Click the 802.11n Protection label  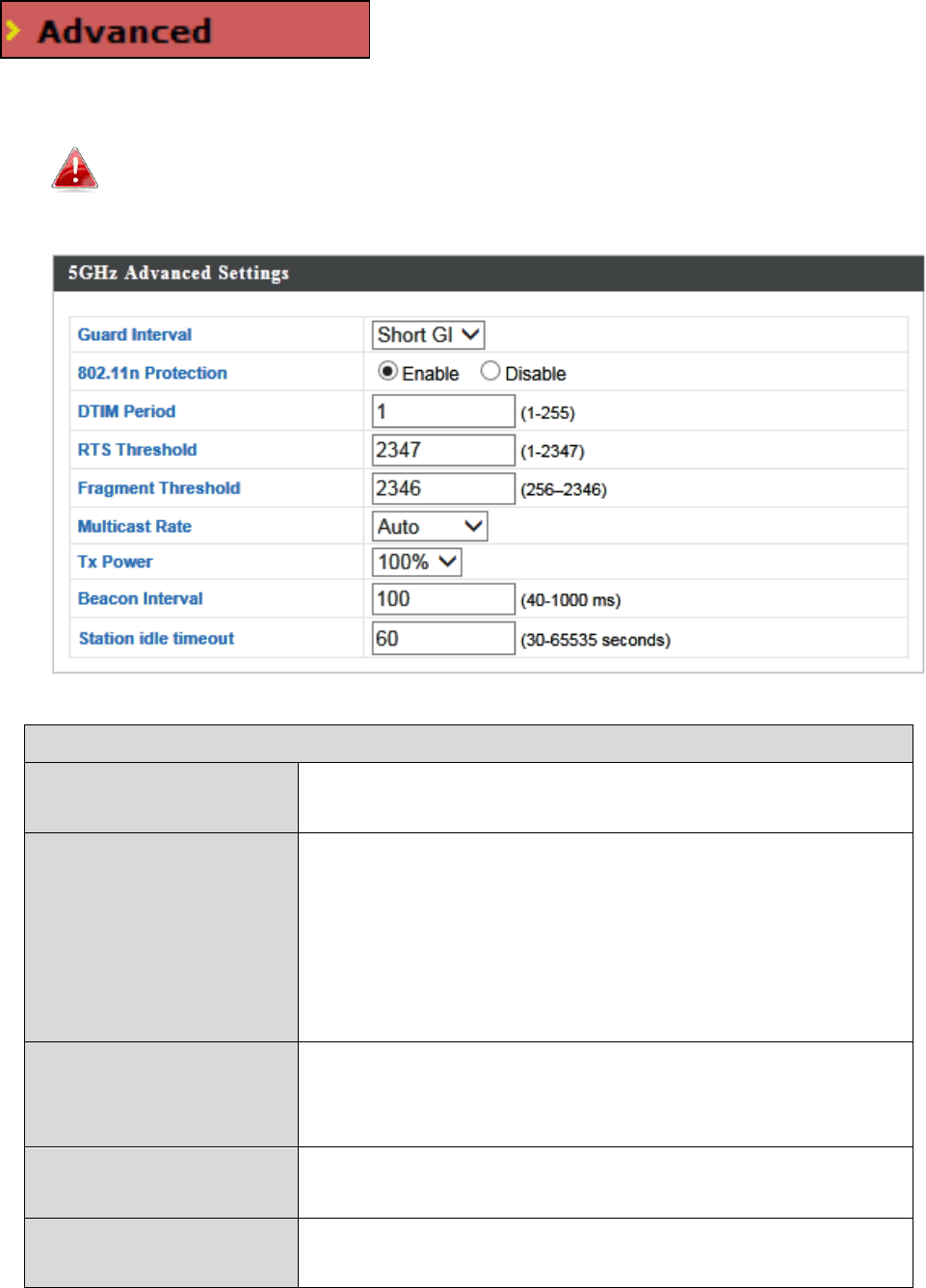(152, 373)
